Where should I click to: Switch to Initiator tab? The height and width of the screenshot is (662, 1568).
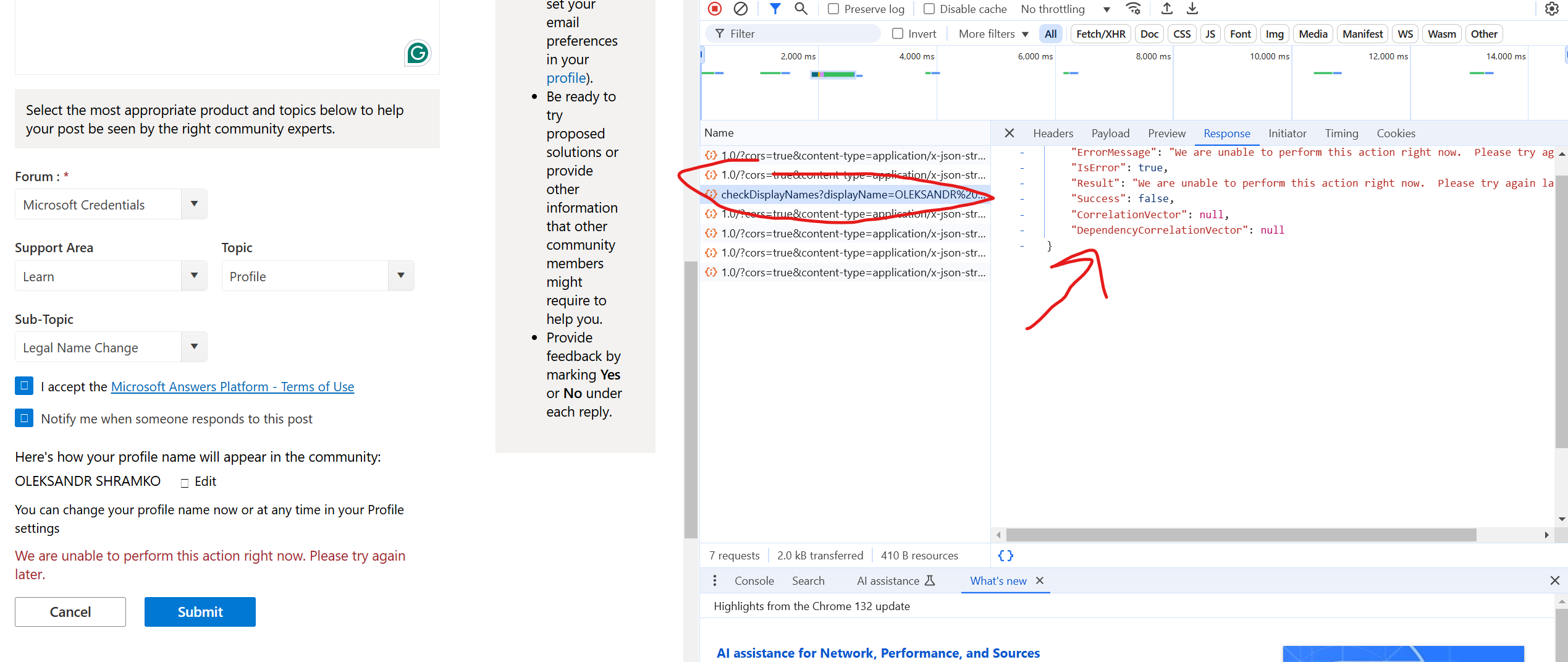click(1287, 133)
